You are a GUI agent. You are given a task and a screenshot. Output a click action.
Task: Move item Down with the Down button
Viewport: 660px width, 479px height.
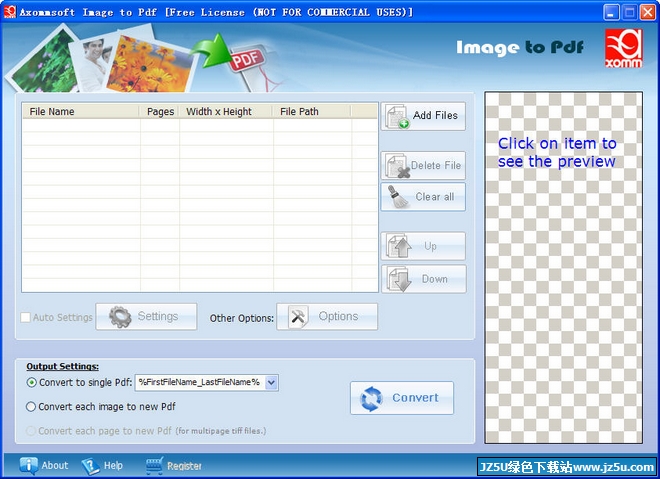click(423, 279)
